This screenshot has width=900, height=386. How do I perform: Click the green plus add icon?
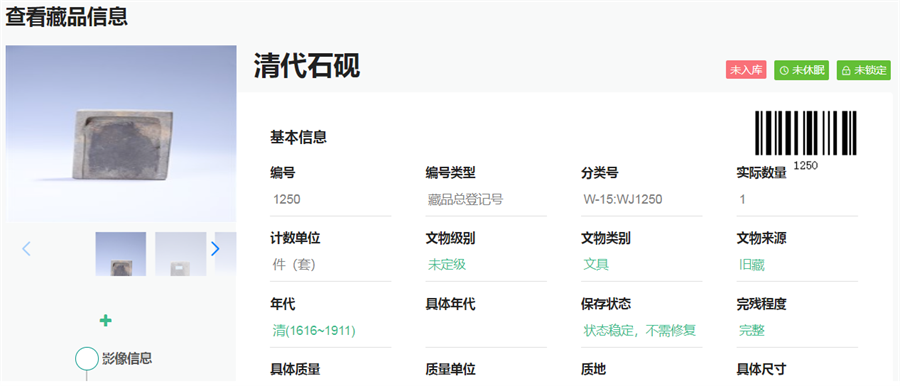[106, 321]
